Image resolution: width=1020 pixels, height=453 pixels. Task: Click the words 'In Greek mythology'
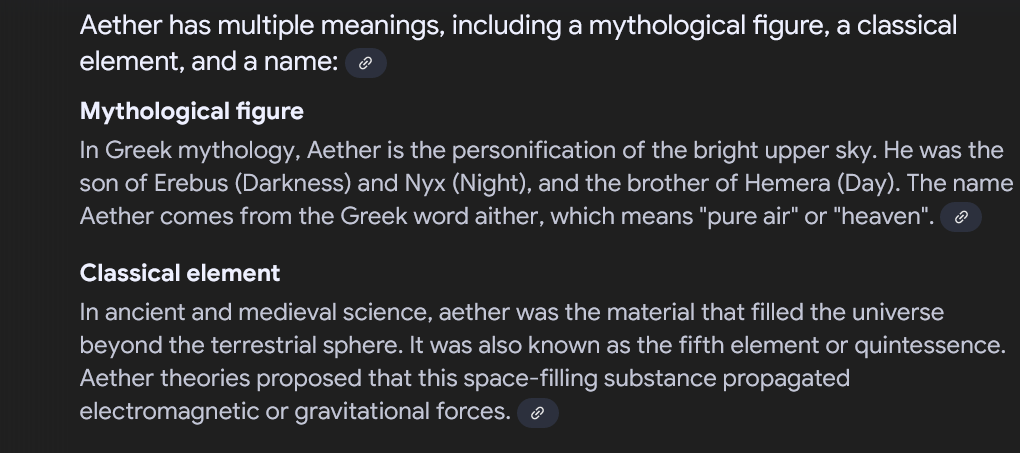[x=189, y=151]
